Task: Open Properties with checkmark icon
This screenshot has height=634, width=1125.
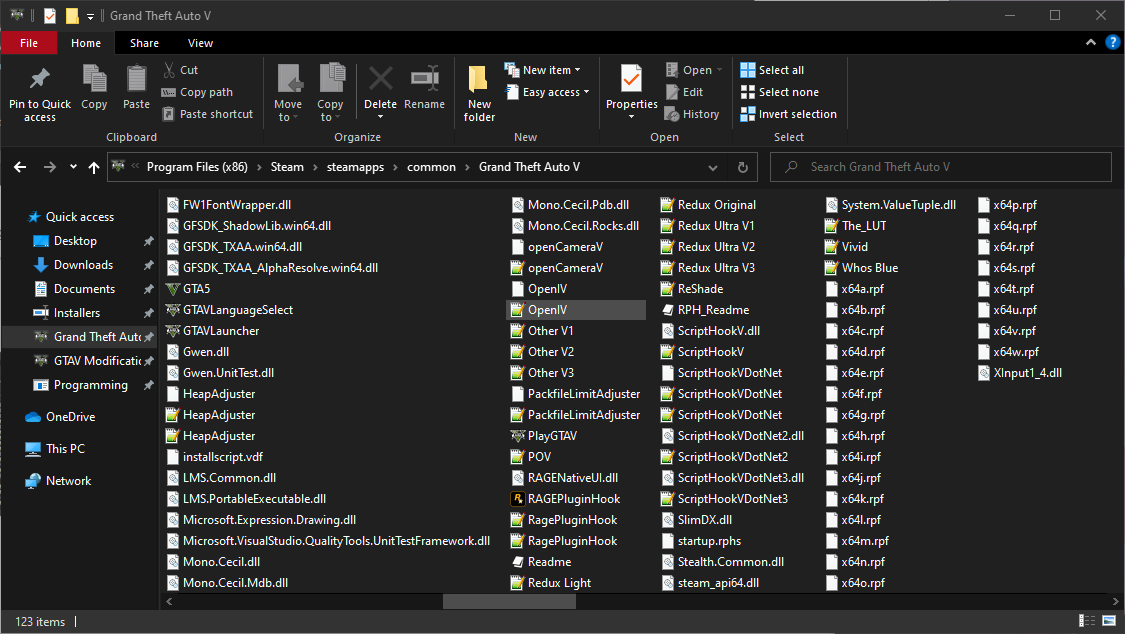Action: [x=631, y=80]
